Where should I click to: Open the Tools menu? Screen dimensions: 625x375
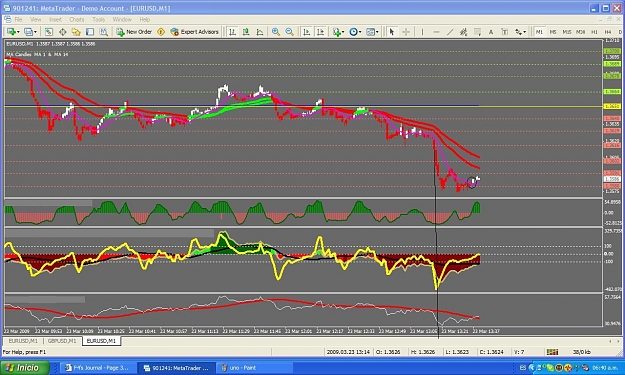click(x=98, y=19)
